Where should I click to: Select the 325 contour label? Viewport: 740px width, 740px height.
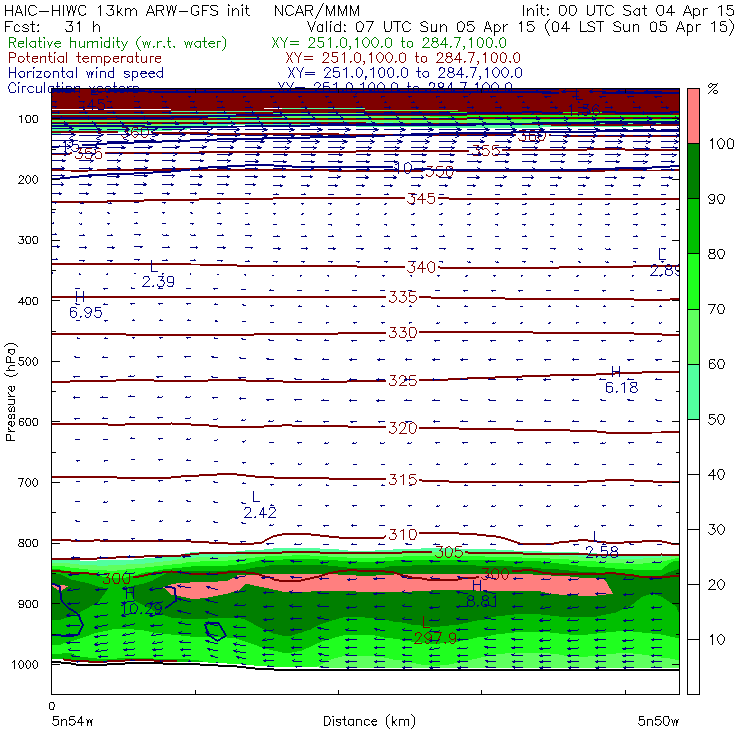(403, 380)
